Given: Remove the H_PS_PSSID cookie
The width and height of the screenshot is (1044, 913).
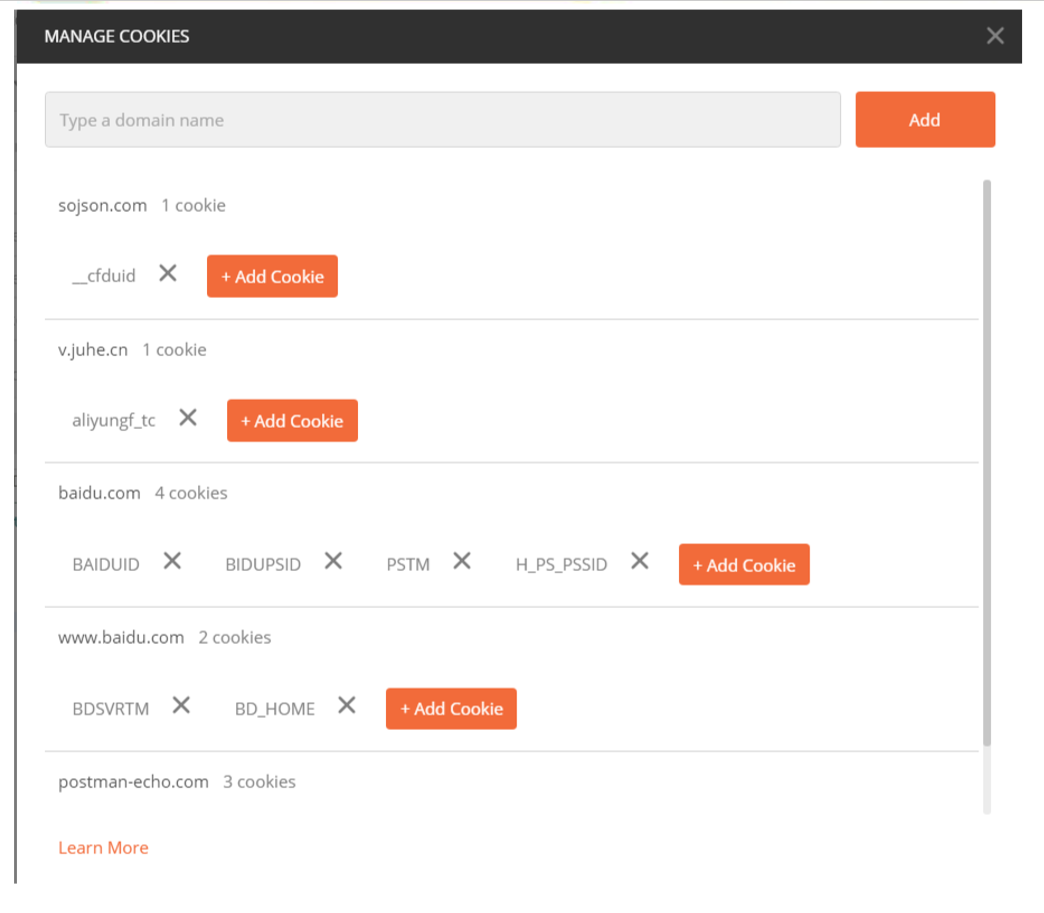Looking at the screenshot, I should coord(640,562).
